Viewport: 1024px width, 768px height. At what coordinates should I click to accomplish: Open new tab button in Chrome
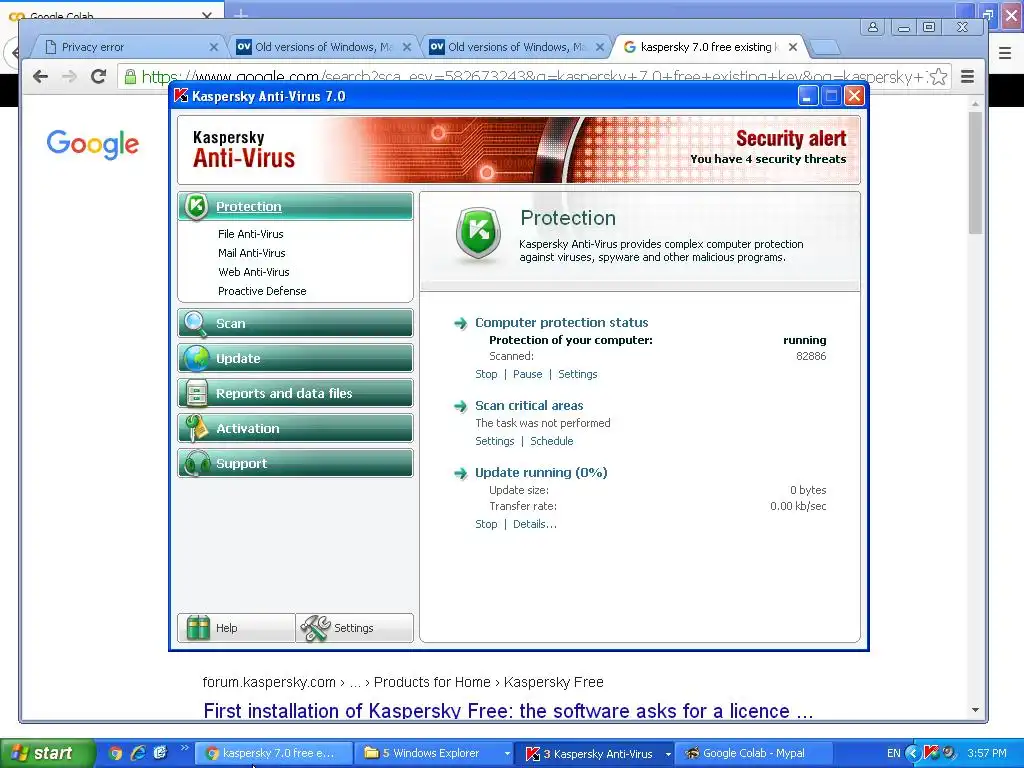pyautogui.click(x=825, y=47)
